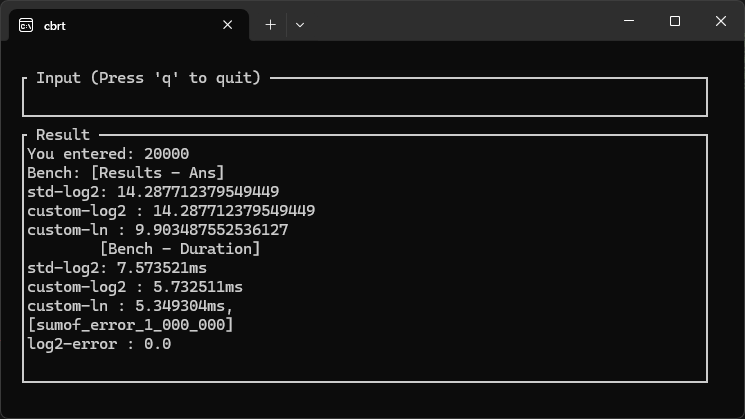Click the Result panel title
Screen dimensions: 745x419
[x=63, y=135]
